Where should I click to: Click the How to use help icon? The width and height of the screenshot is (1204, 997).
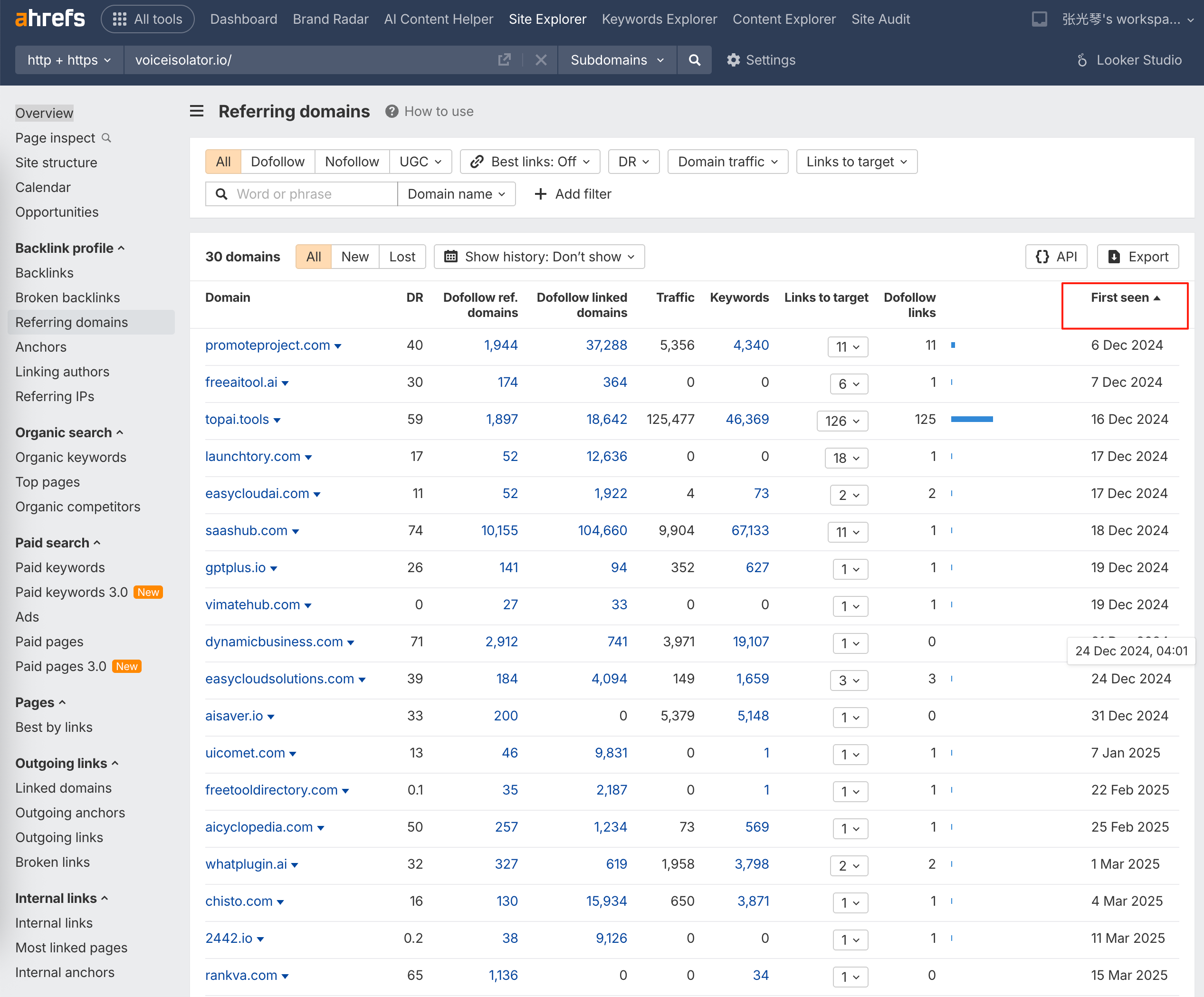pyautogui.click(x=392, y=111)
